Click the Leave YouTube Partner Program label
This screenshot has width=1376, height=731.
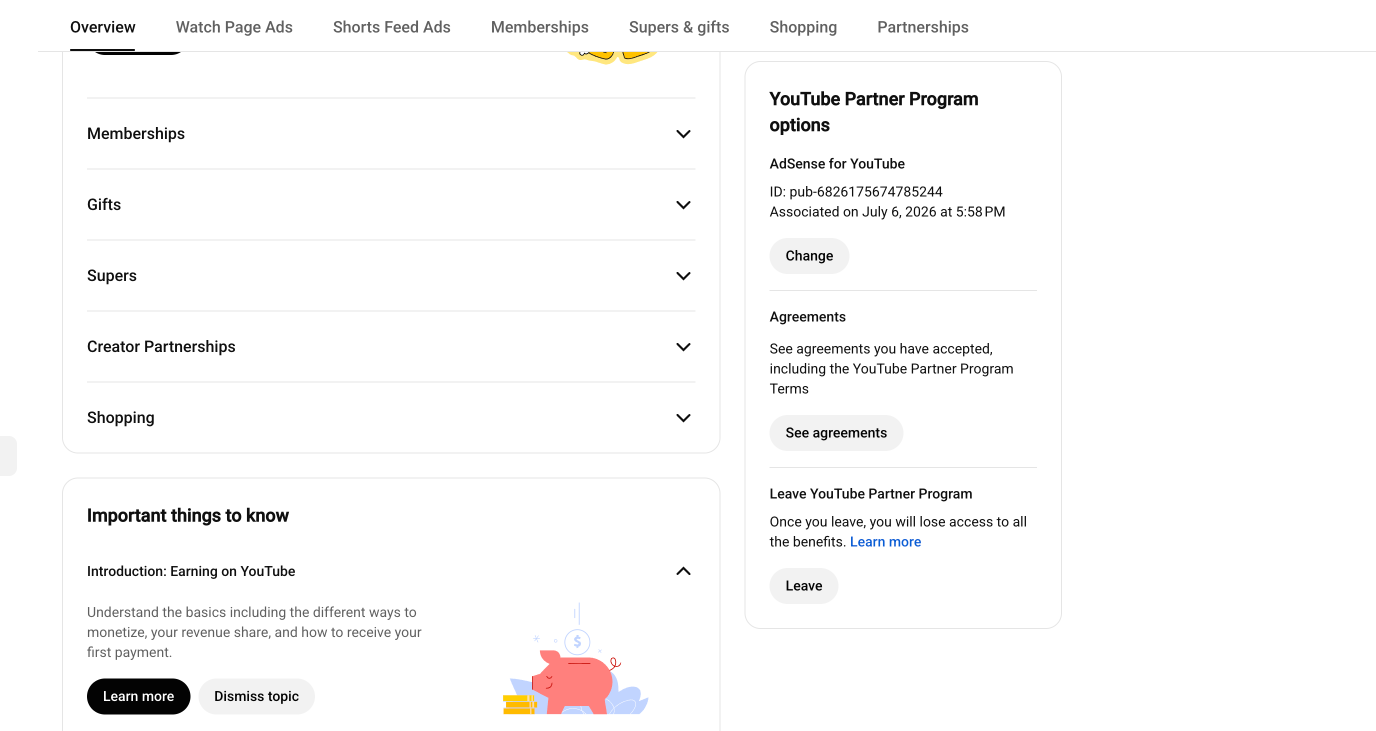[x=871, y=494]
